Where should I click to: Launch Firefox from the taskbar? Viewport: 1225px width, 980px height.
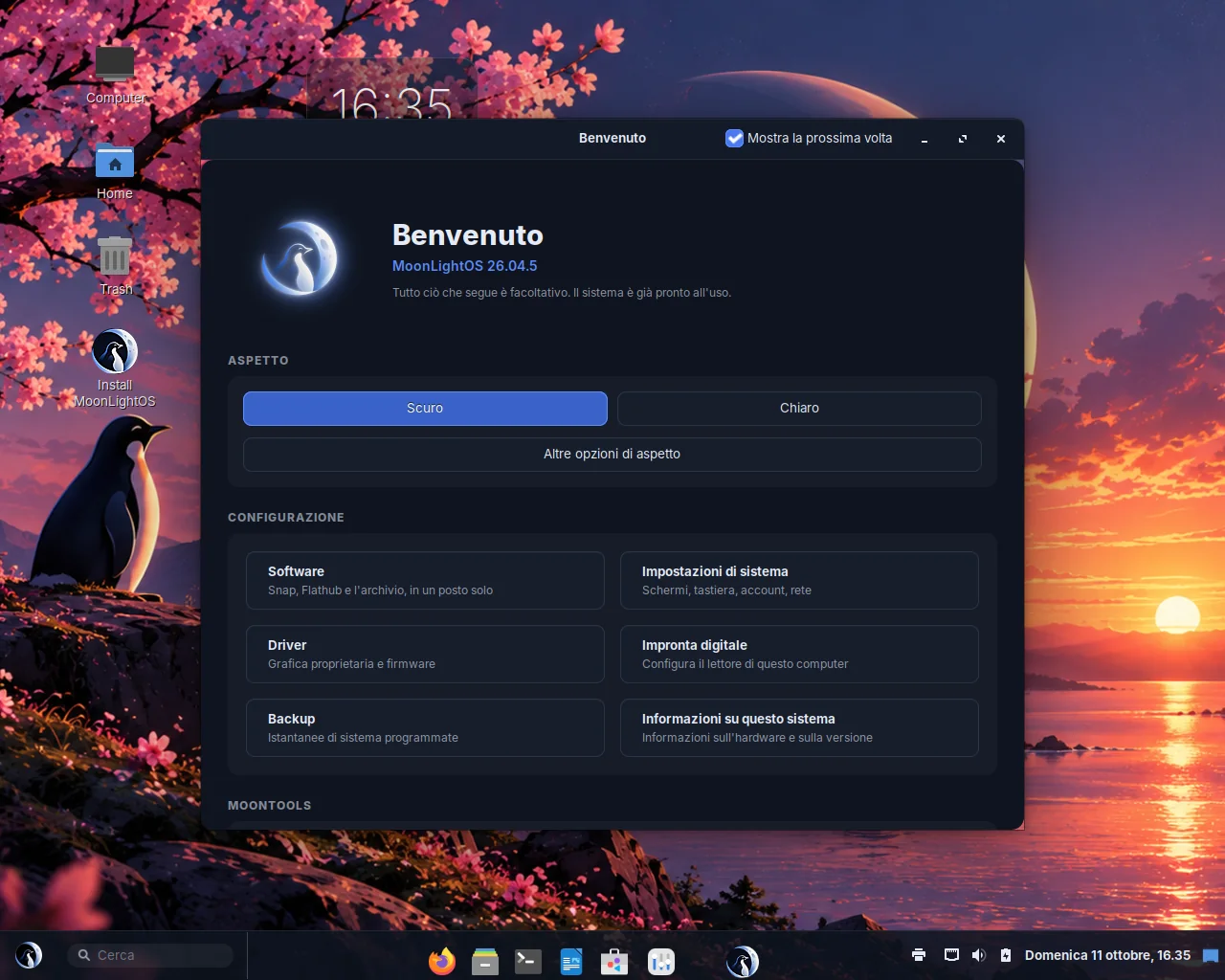(442, 961)
